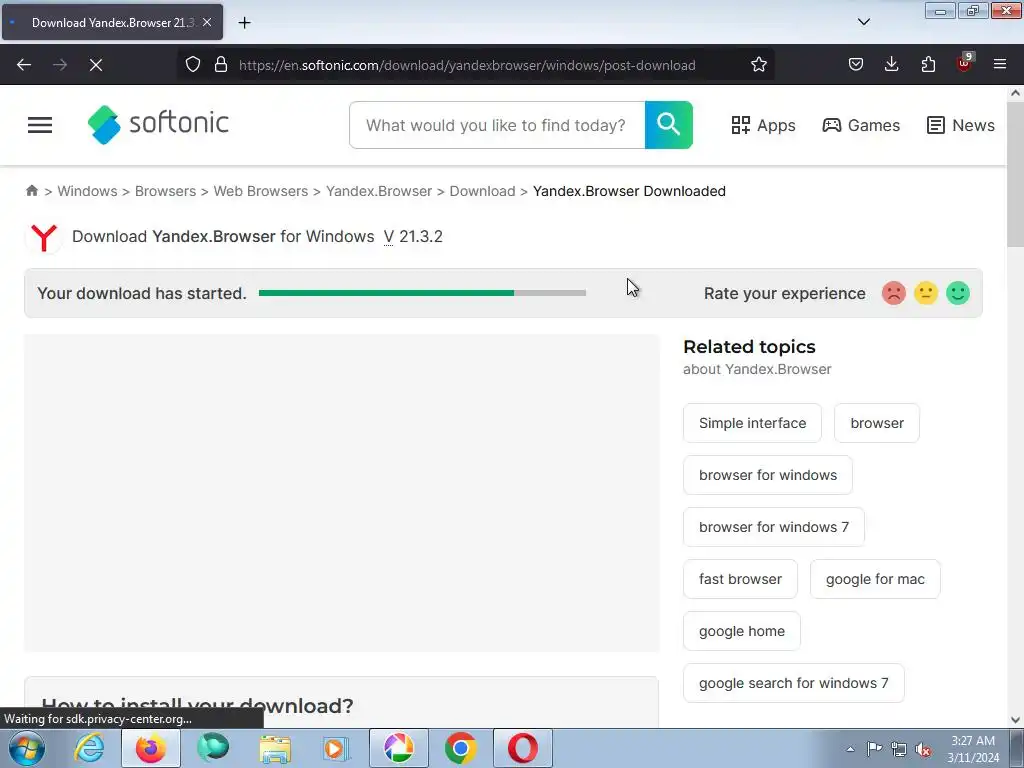1024x768 pixels.
Task: Open uBlock Origin extension icon
Action: (965, 63)
